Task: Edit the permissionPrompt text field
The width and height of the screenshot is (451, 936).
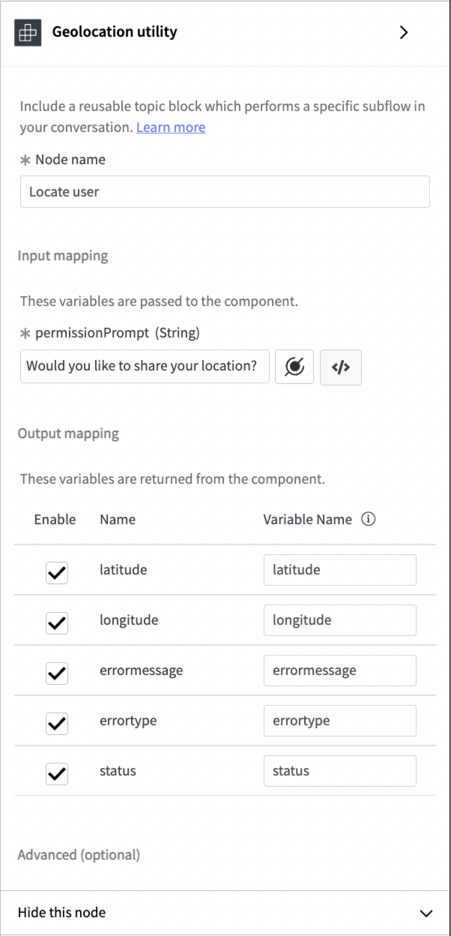Action: point(145,366)
